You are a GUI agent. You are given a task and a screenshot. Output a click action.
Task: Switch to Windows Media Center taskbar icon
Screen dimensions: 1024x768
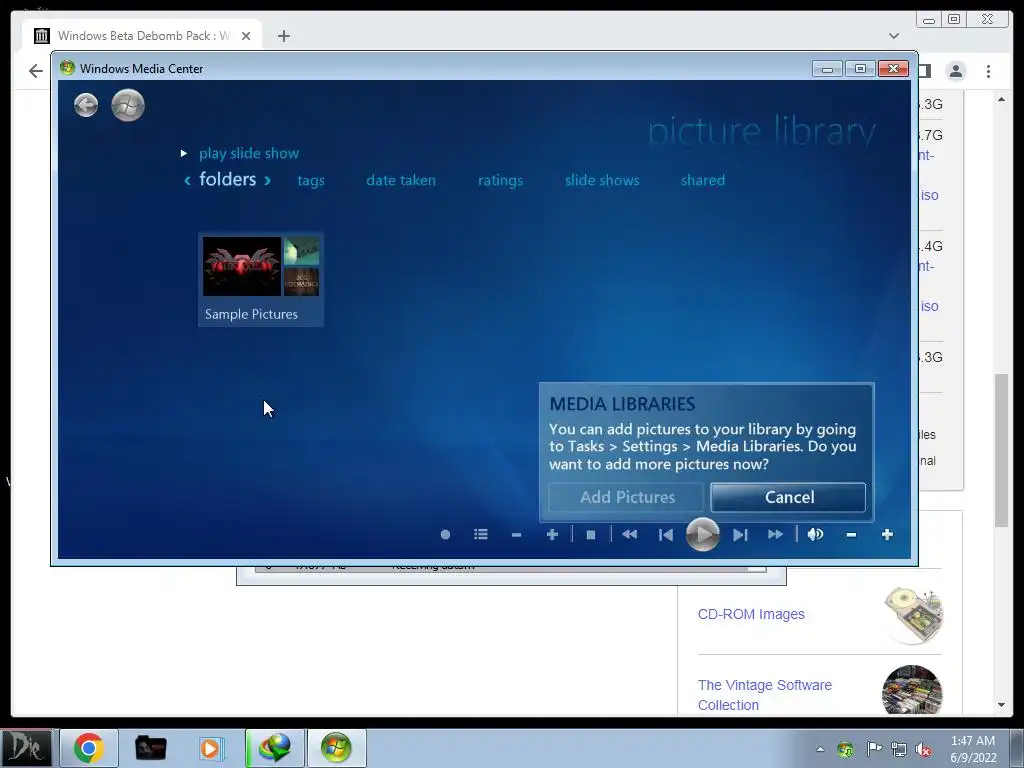pos(336,748)
